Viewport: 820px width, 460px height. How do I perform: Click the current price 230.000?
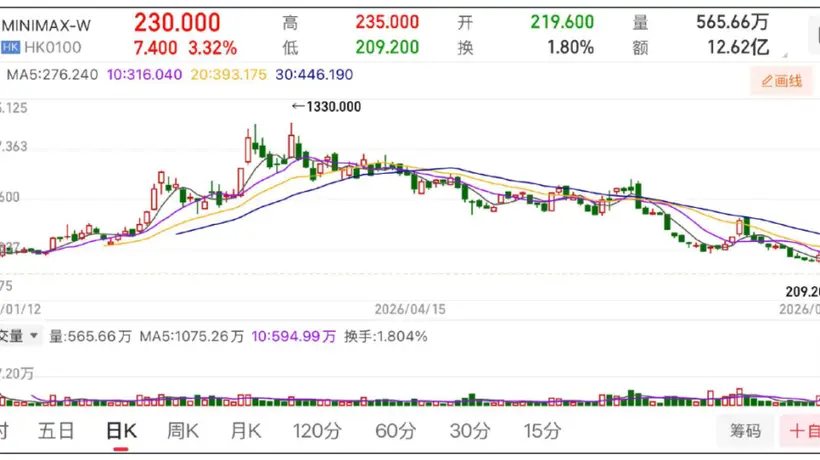(x=177, y=23)
